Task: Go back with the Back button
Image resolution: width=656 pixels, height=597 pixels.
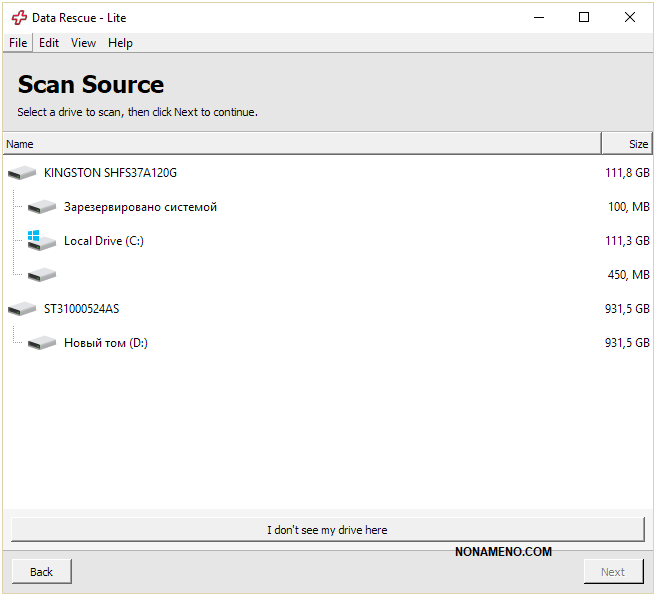Action: pos(41,572)
